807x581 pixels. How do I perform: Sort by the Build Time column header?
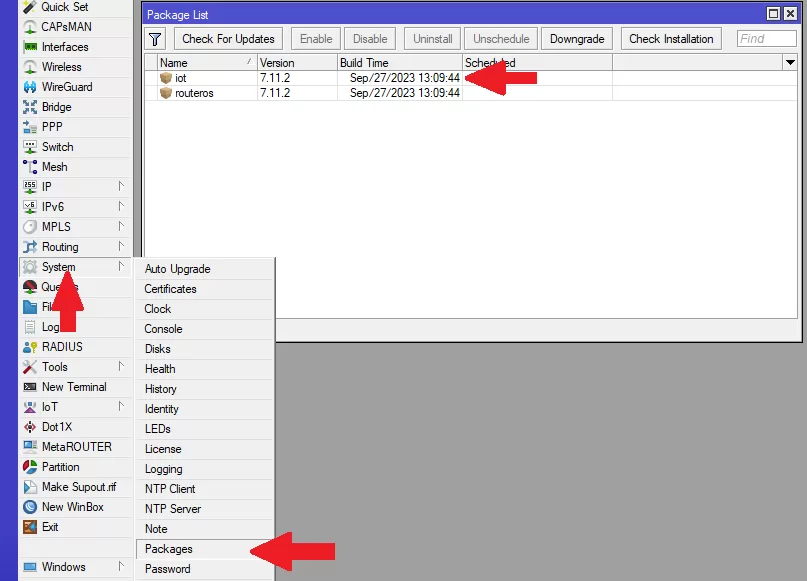click(x=400, y=63)
